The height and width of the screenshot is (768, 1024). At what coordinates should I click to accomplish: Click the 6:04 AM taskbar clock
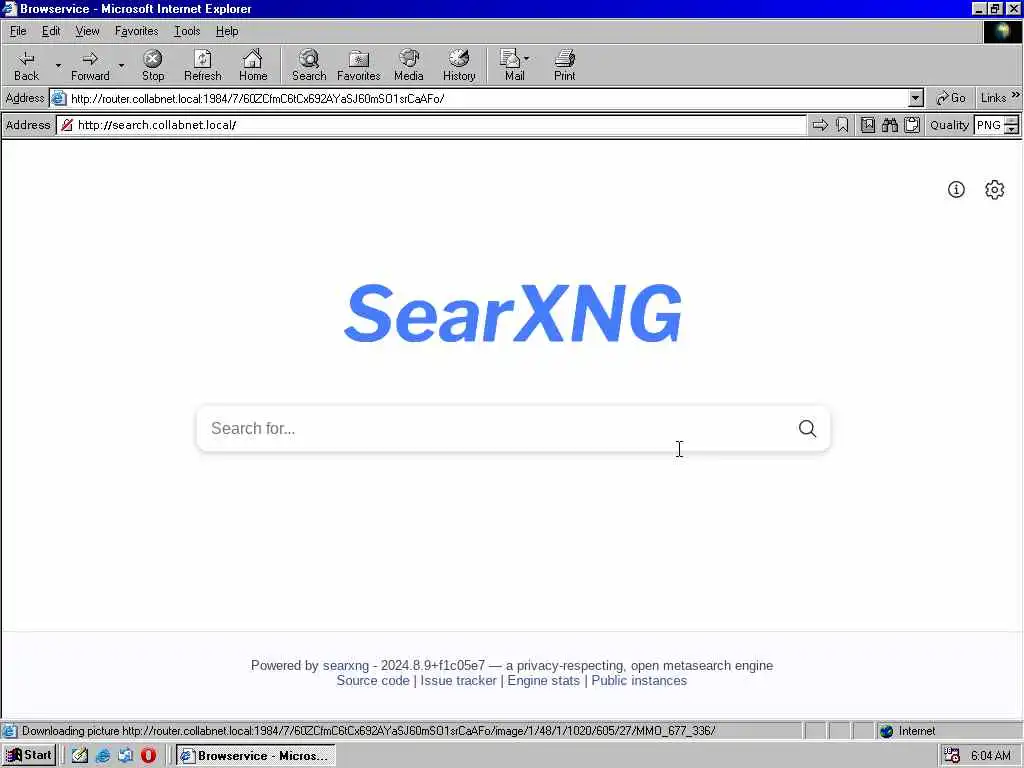coord(991,756)
